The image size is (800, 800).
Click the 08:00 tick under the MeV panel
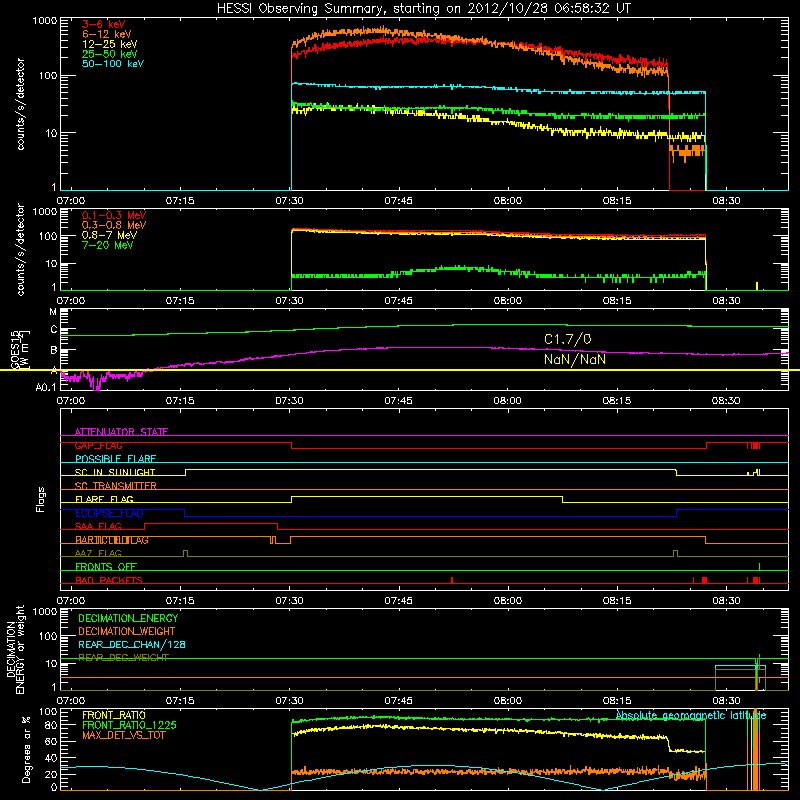pyautogui.click(x=508, y=301)
